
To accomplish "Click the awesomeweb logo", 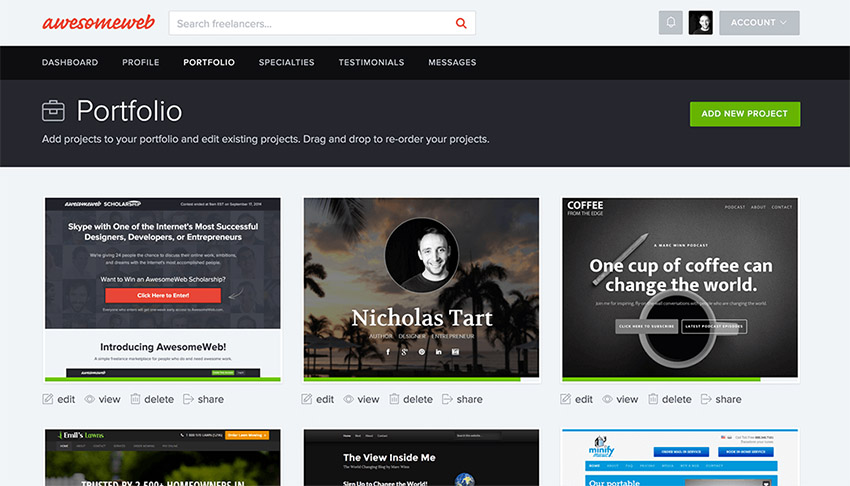I will click(x=98, y=23).
